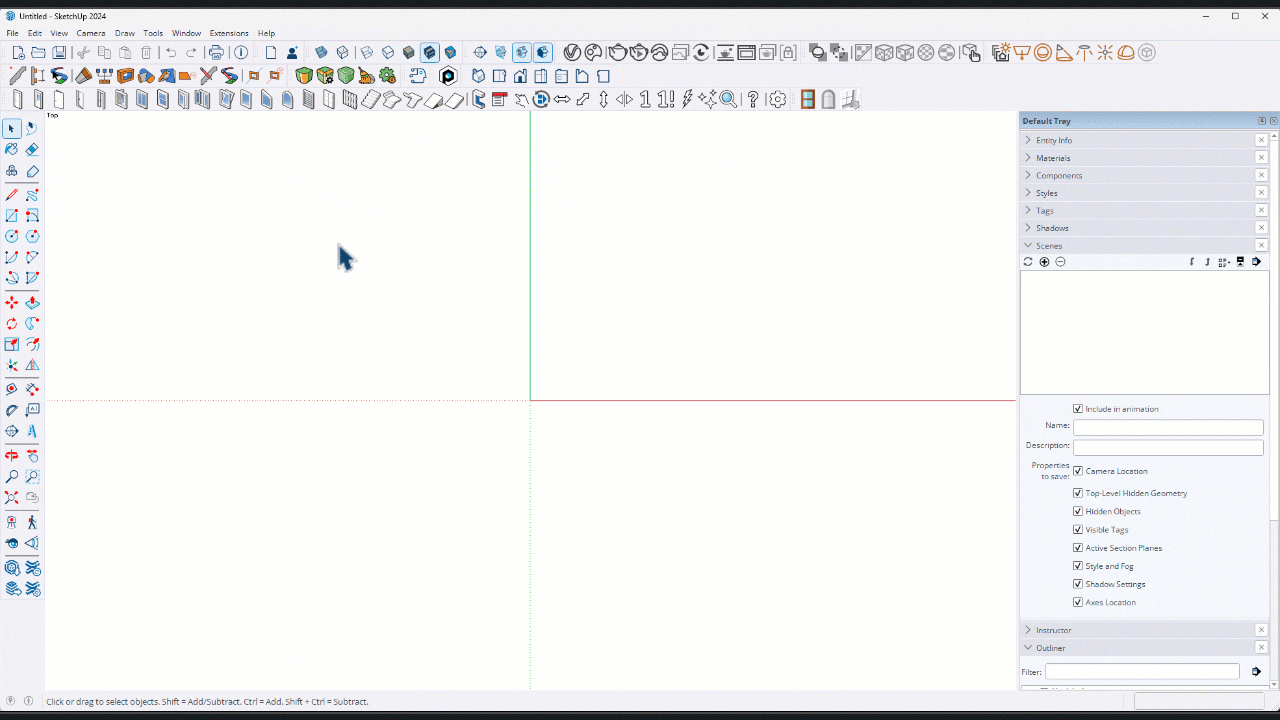The height and width of the screenshot is (720, 1280).
Task: Open the Extensions menu
Action: 229,32
